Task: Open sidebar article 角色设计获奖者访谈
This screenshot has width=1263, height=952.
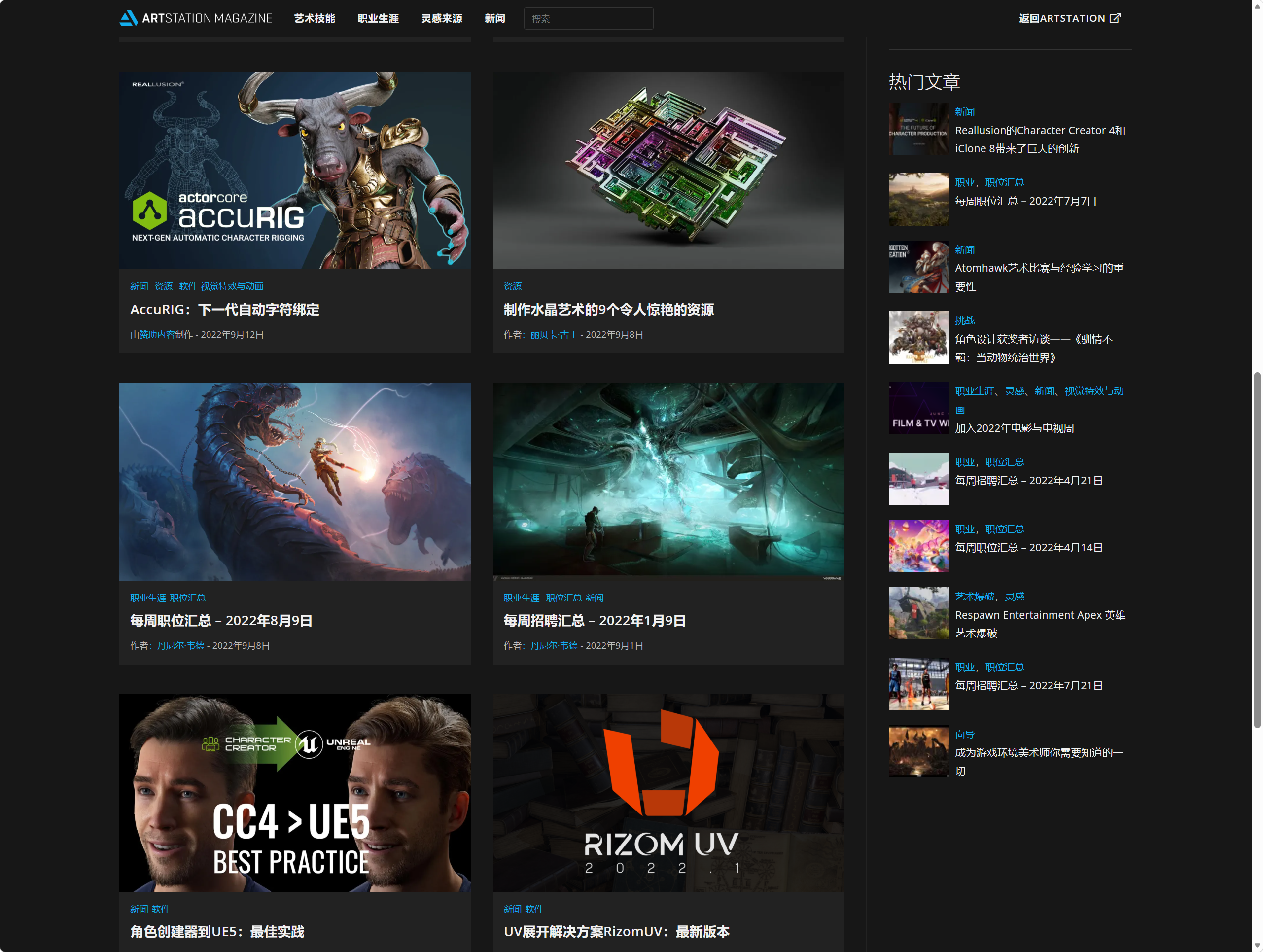Action: (1033, 349)
